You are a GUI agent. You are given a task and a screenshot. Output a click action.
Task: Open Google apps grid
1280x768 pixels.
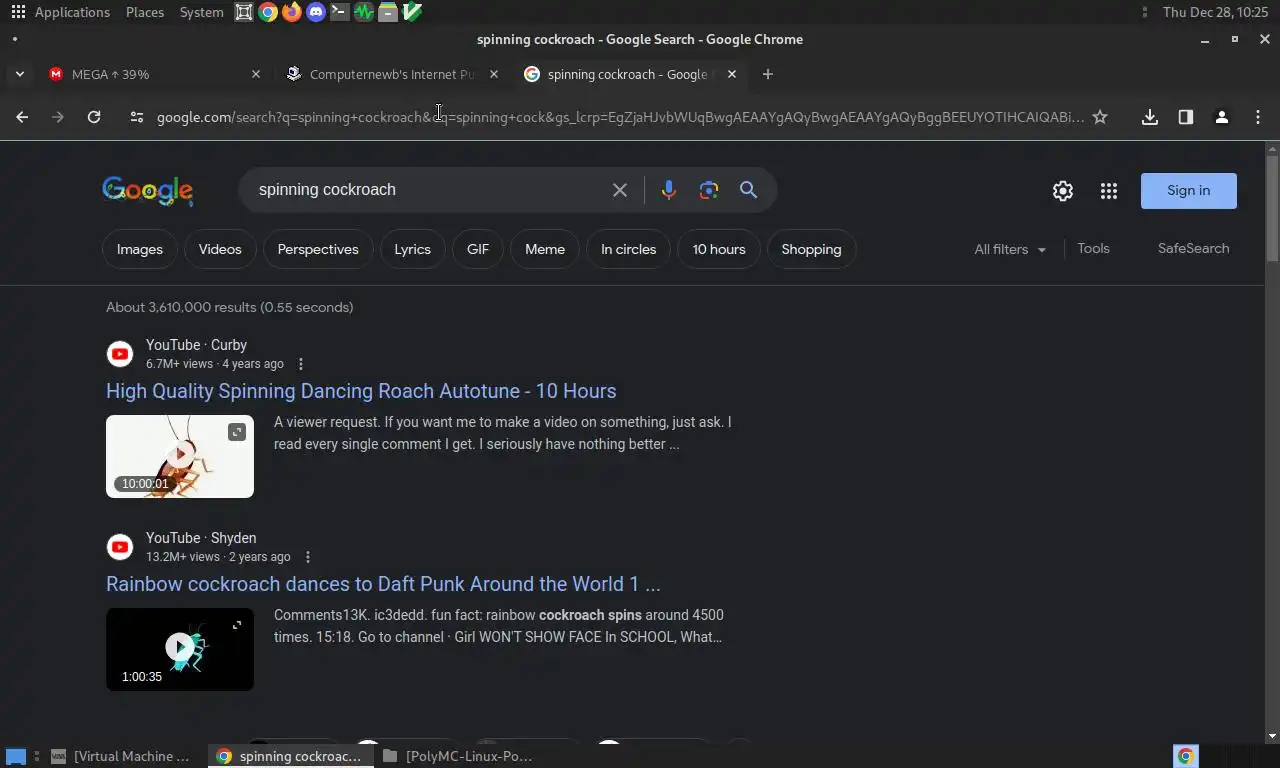click(1109, 191)
